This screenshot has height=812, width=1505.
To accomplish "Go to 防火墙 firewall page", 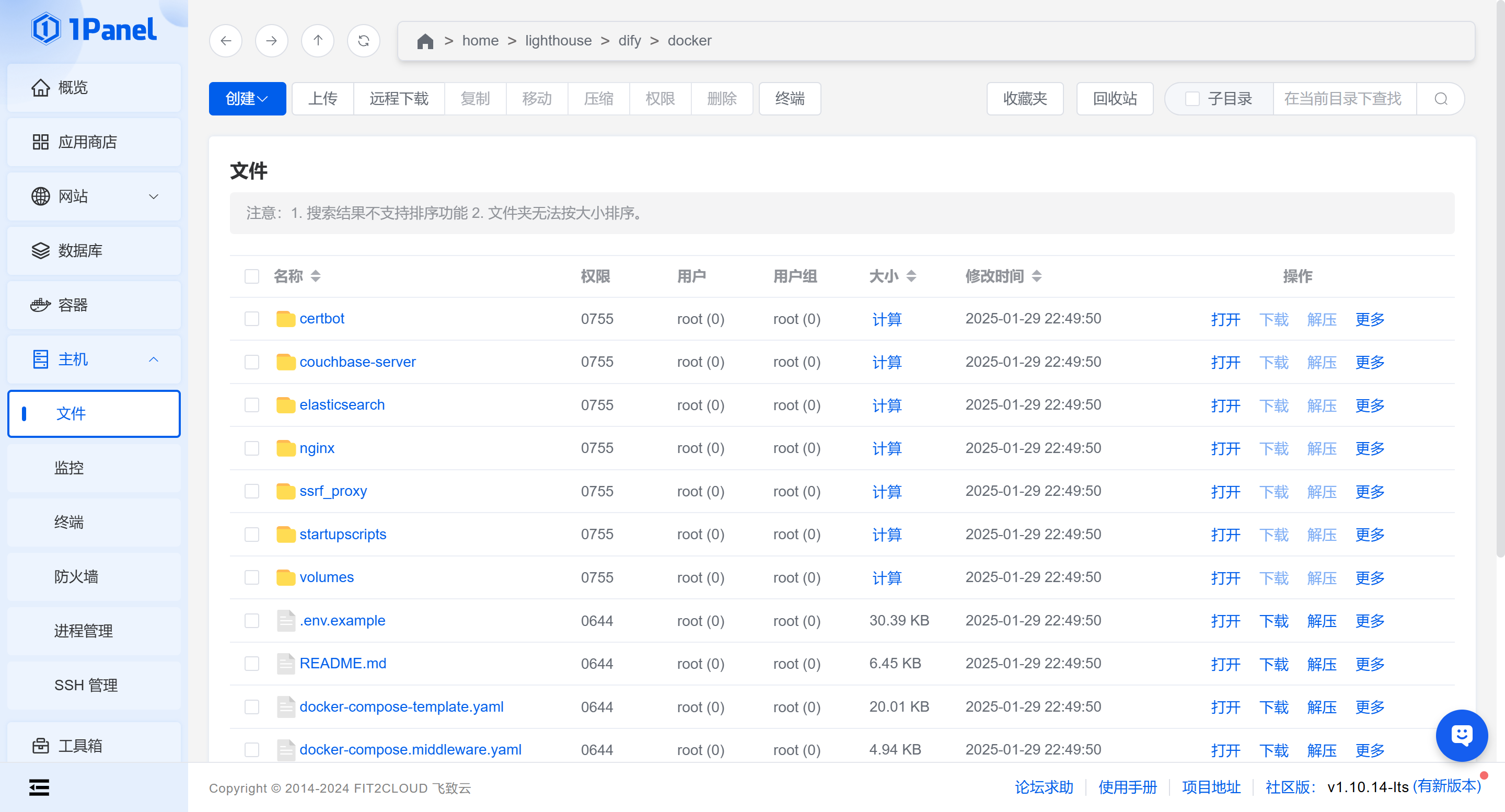I will pos(76,576).
